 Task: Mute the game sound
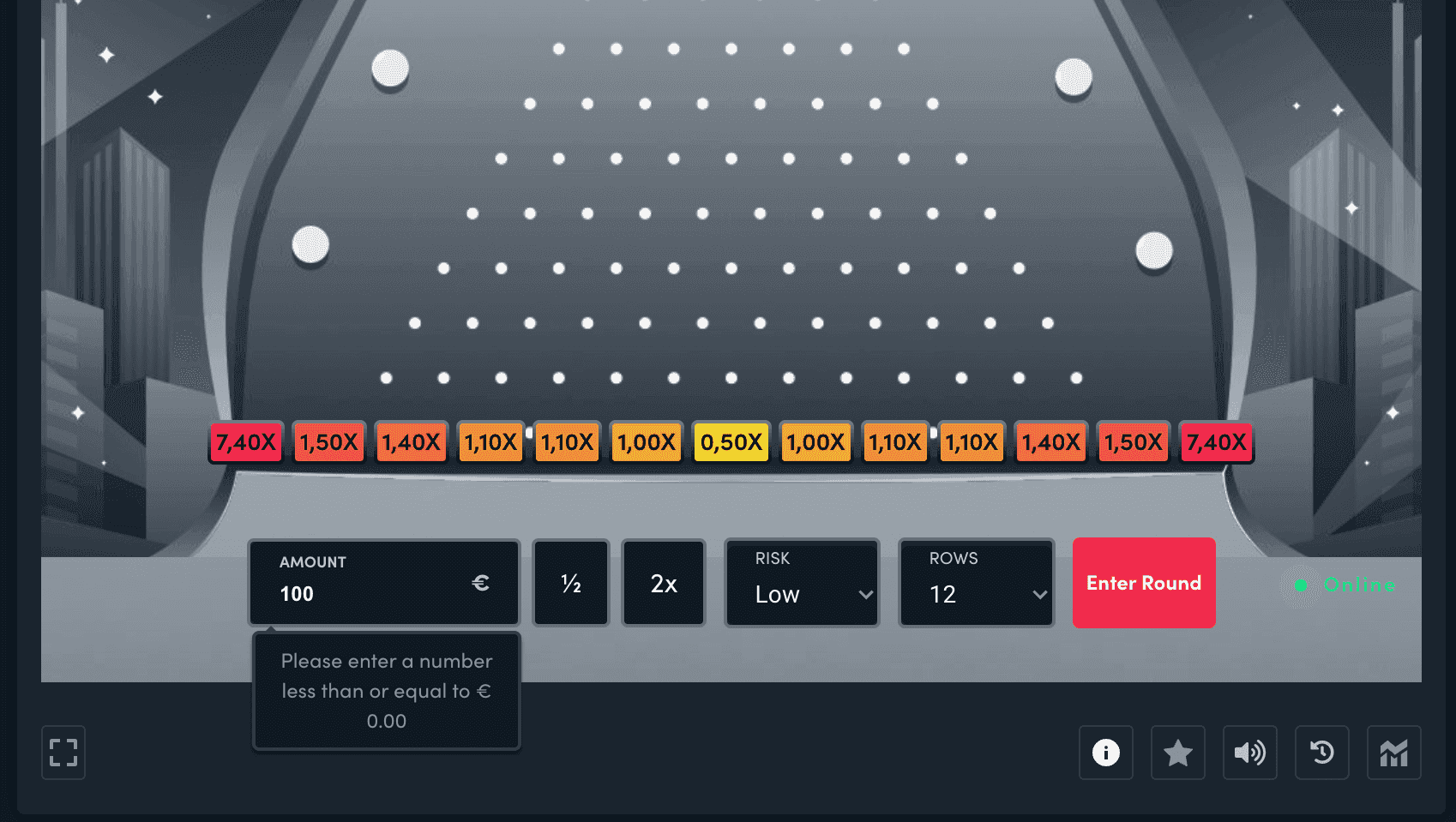point(1249,753)
